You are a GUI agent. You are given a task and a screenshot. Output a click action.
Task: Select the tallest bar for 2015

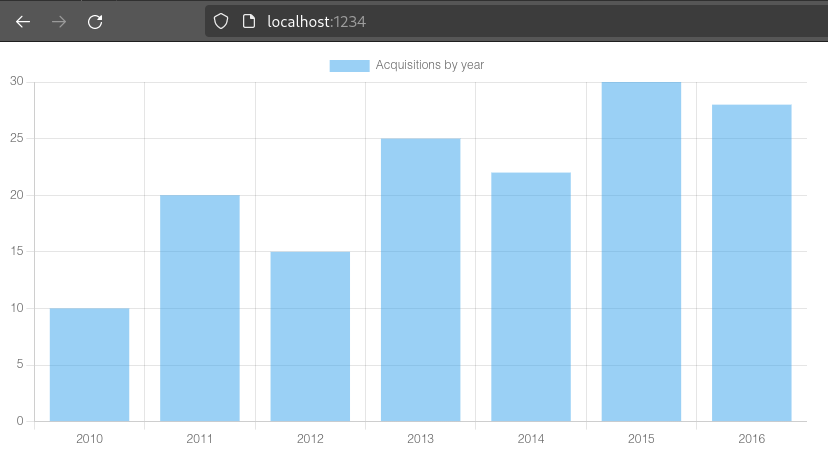tap(641, 252)
